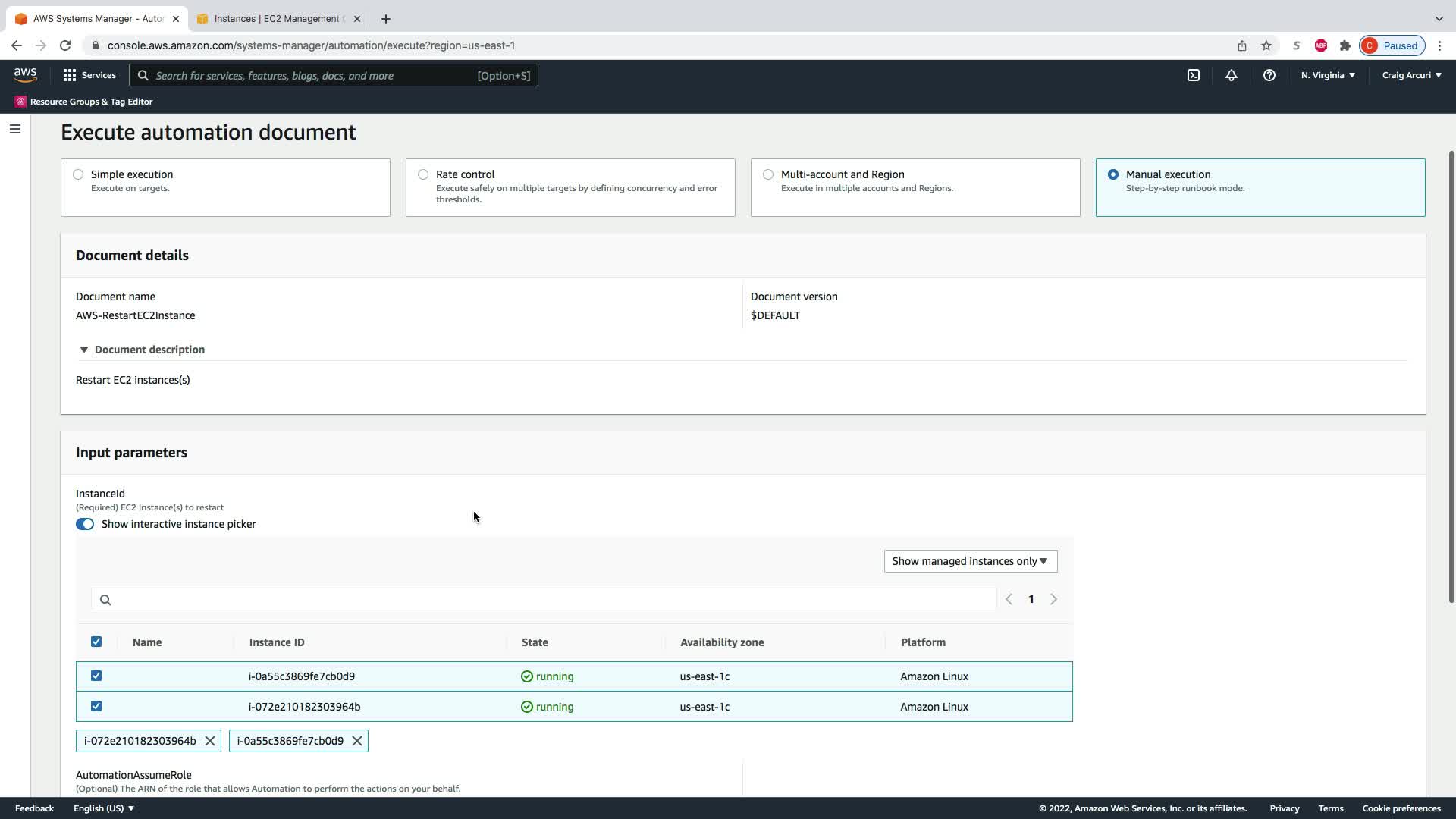
Task: Open the AWS CloudShell icon
Action: click(x=1193, y=75)
